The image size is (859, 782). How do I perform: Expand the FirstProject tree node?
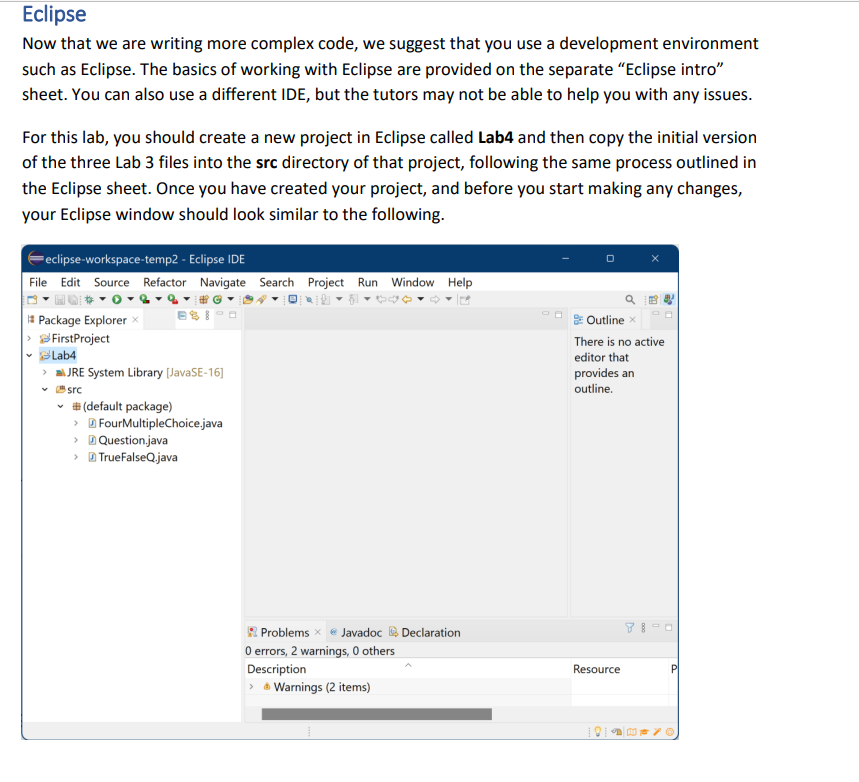coord(30,338)
